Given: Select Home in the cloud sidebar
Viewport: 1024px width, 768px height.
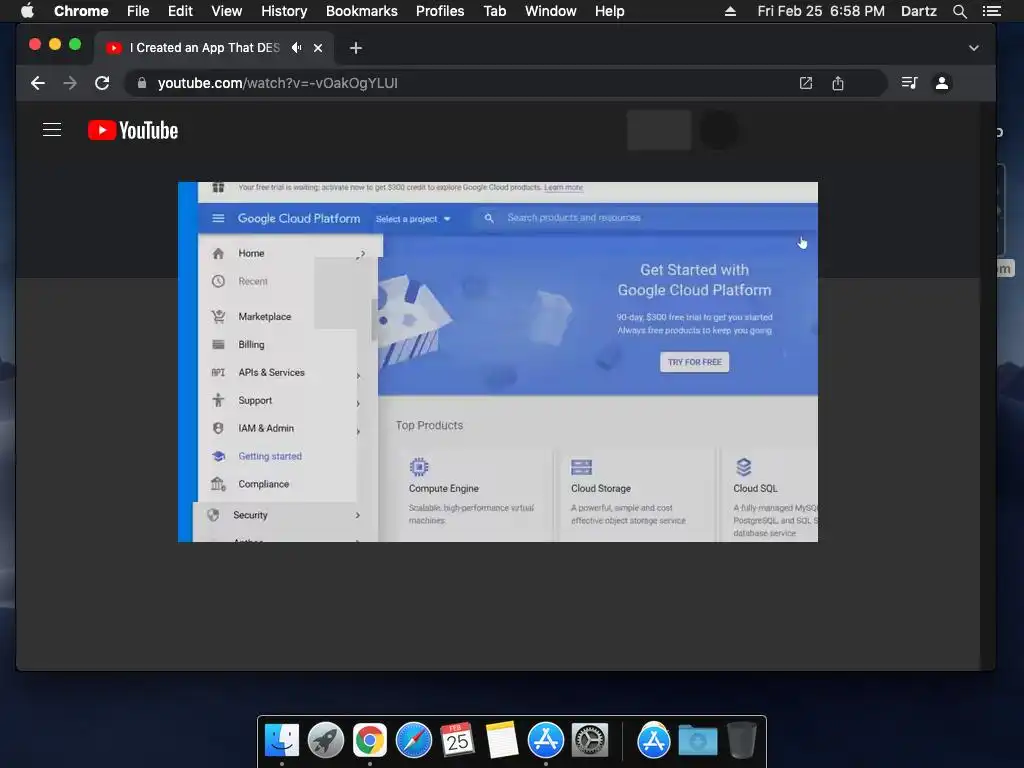Looking at the screenshot, I should [x=251, y=253].
